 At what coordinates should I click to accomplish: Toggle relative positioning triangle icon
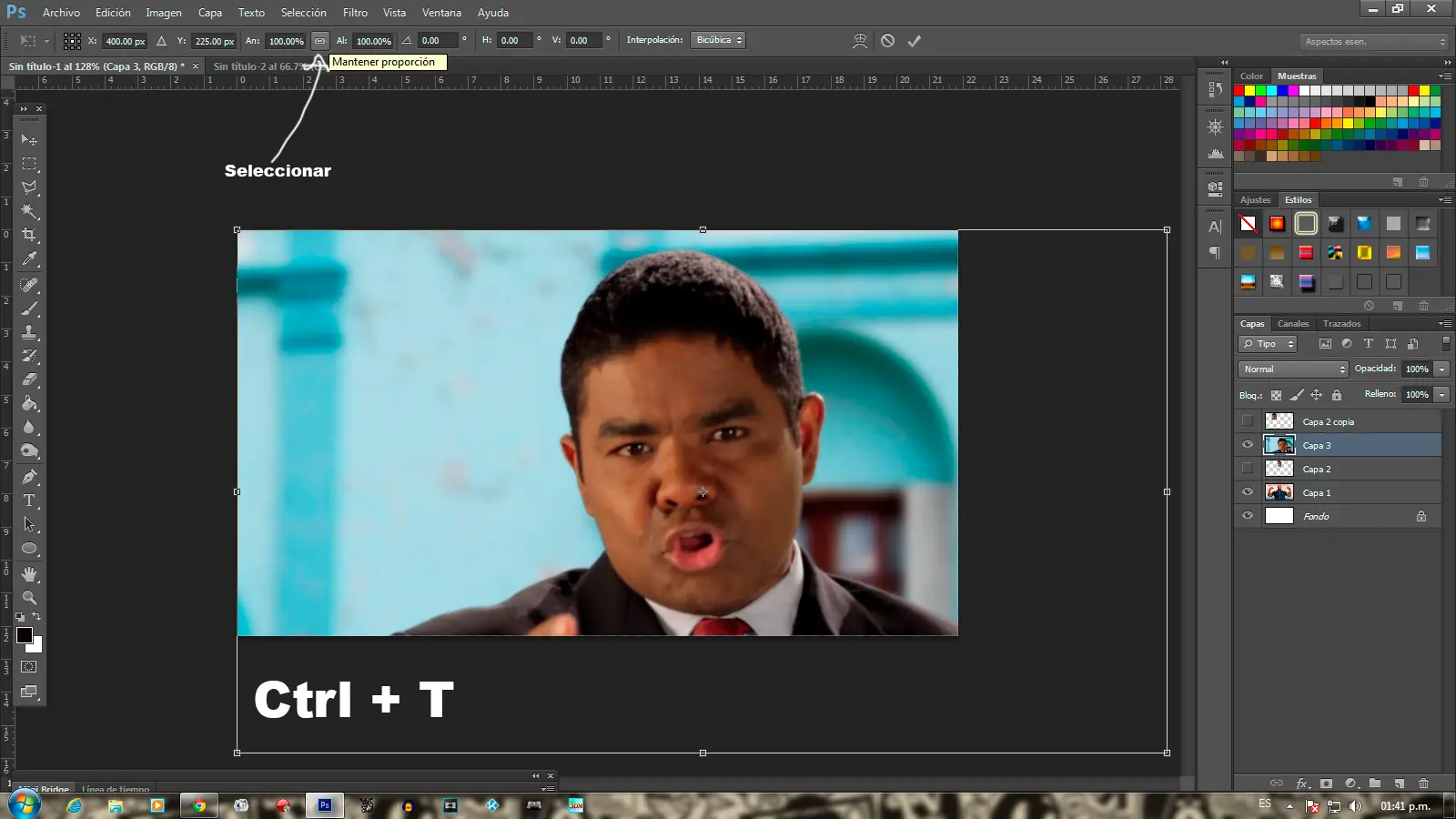pyautogui.click(x=161, y=41)
